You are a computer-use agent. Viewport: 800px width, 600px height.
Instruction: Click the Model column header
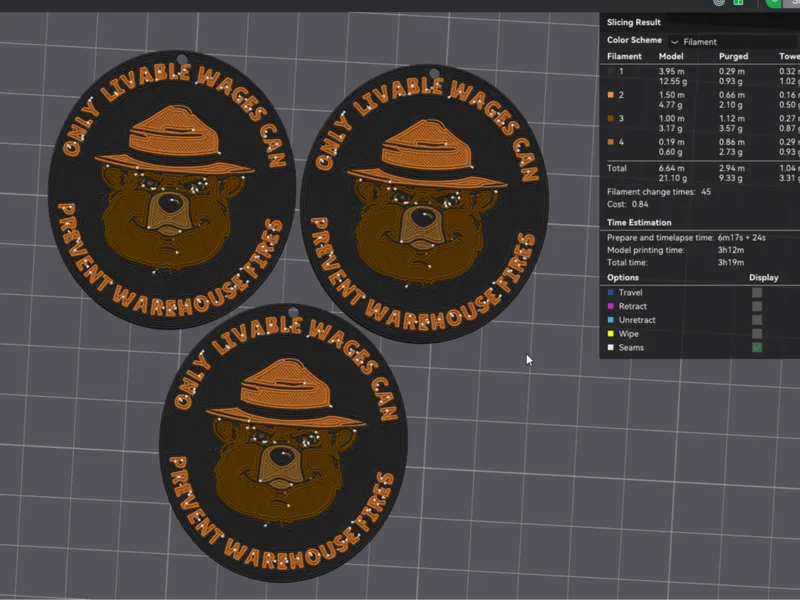tap(670, 57)
